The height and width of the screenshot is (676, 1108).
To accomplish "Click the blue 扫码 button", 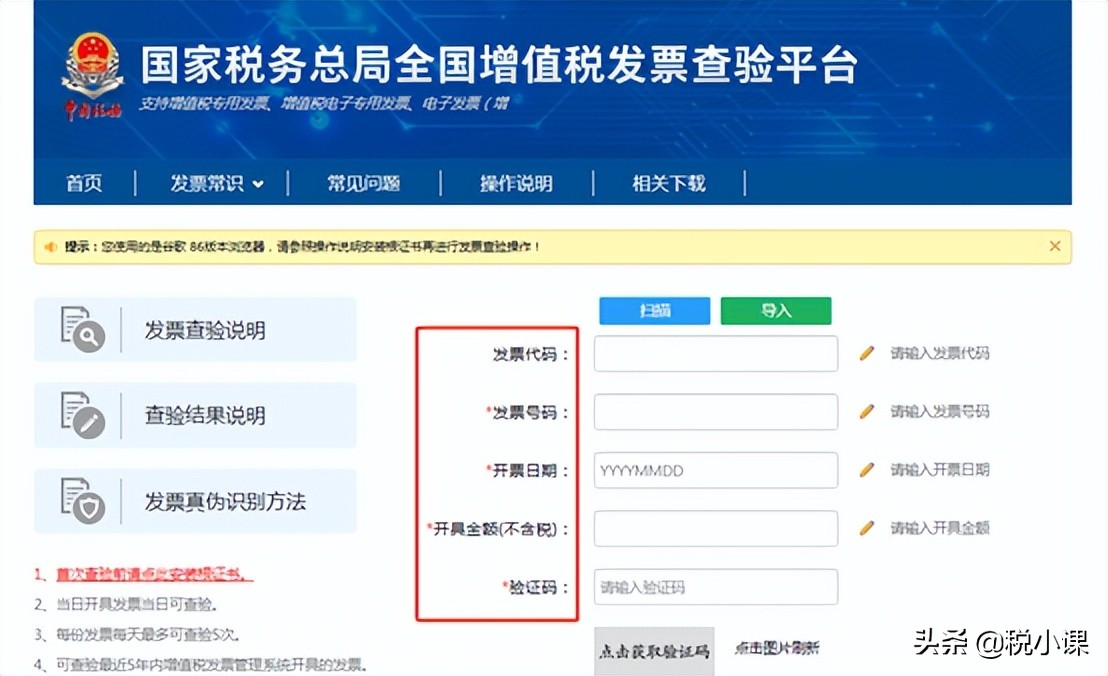I will pyautogui.click(x=654, y=311).
